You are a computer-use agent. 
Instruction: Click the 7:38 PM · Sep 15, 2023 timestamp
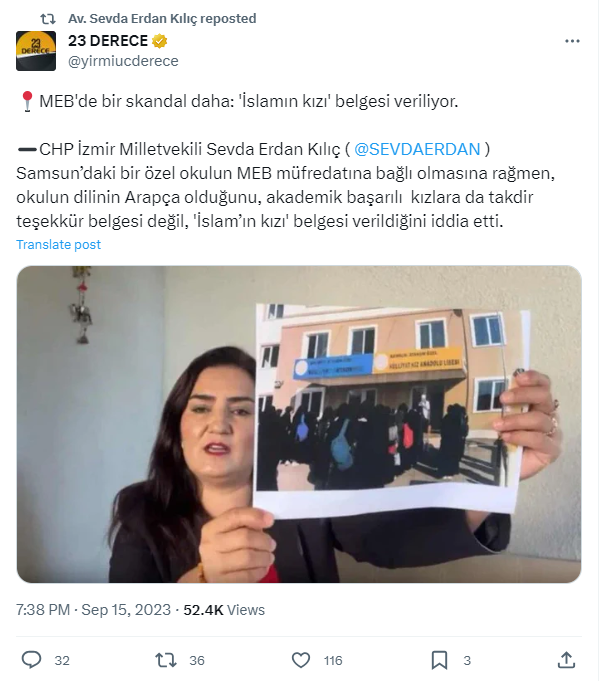pyautogui.click(x=93, y=610)
